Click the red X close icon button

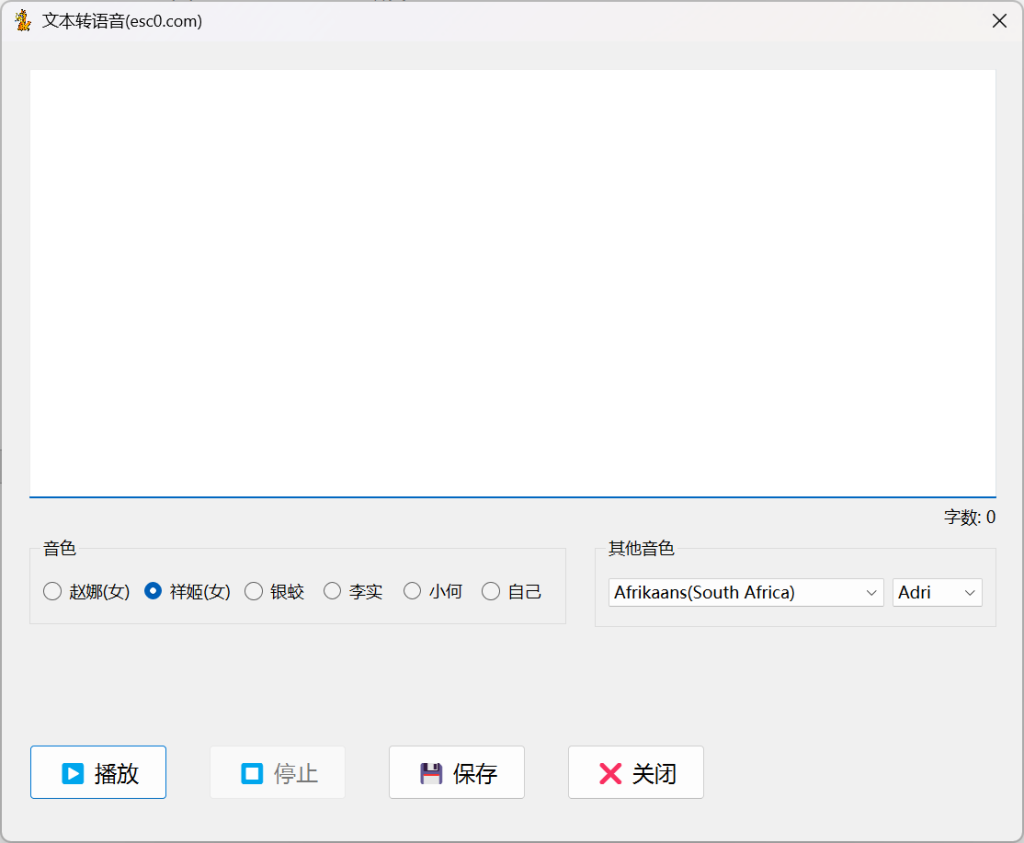(610, 773)
